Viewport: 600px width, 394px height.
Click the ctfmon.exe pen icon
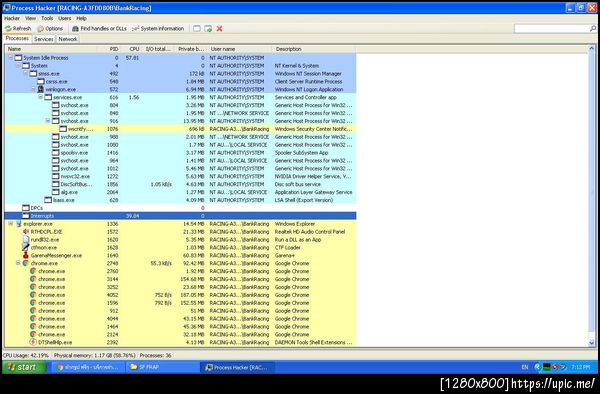click(26, 247)
